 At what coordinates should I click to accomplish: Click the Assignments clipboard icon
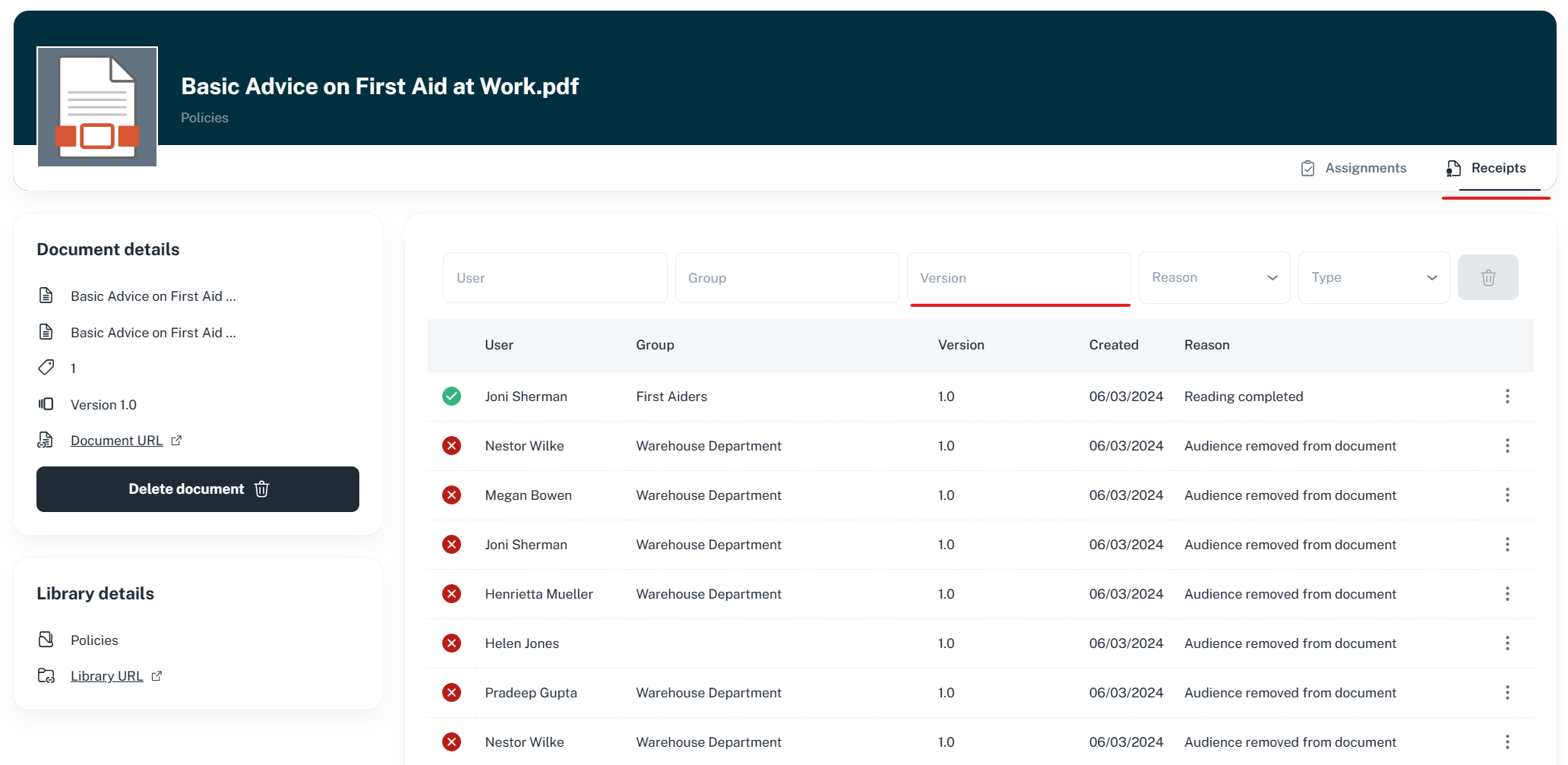[1307, 168]
